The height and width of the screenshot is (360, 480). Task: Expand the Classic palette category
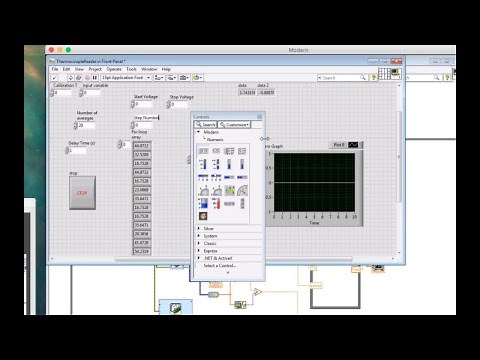point(199,243)
